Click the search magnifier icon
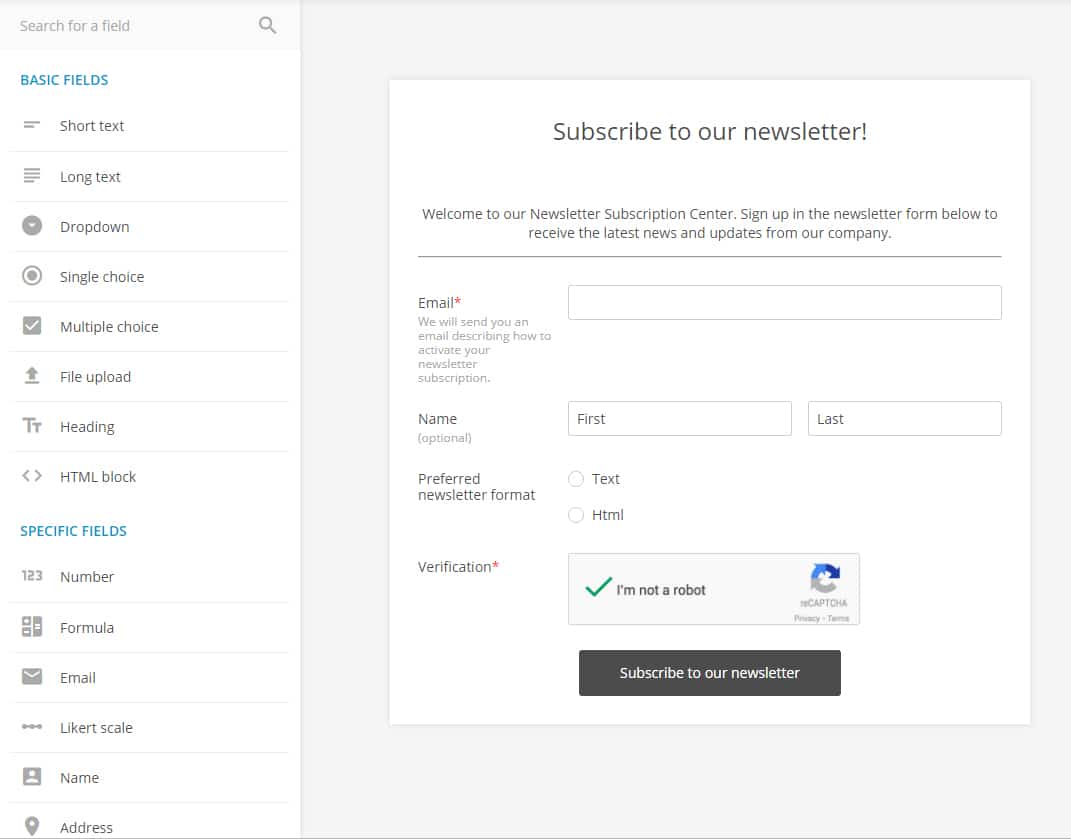1071x839 pixels. [x=267, y=24]
